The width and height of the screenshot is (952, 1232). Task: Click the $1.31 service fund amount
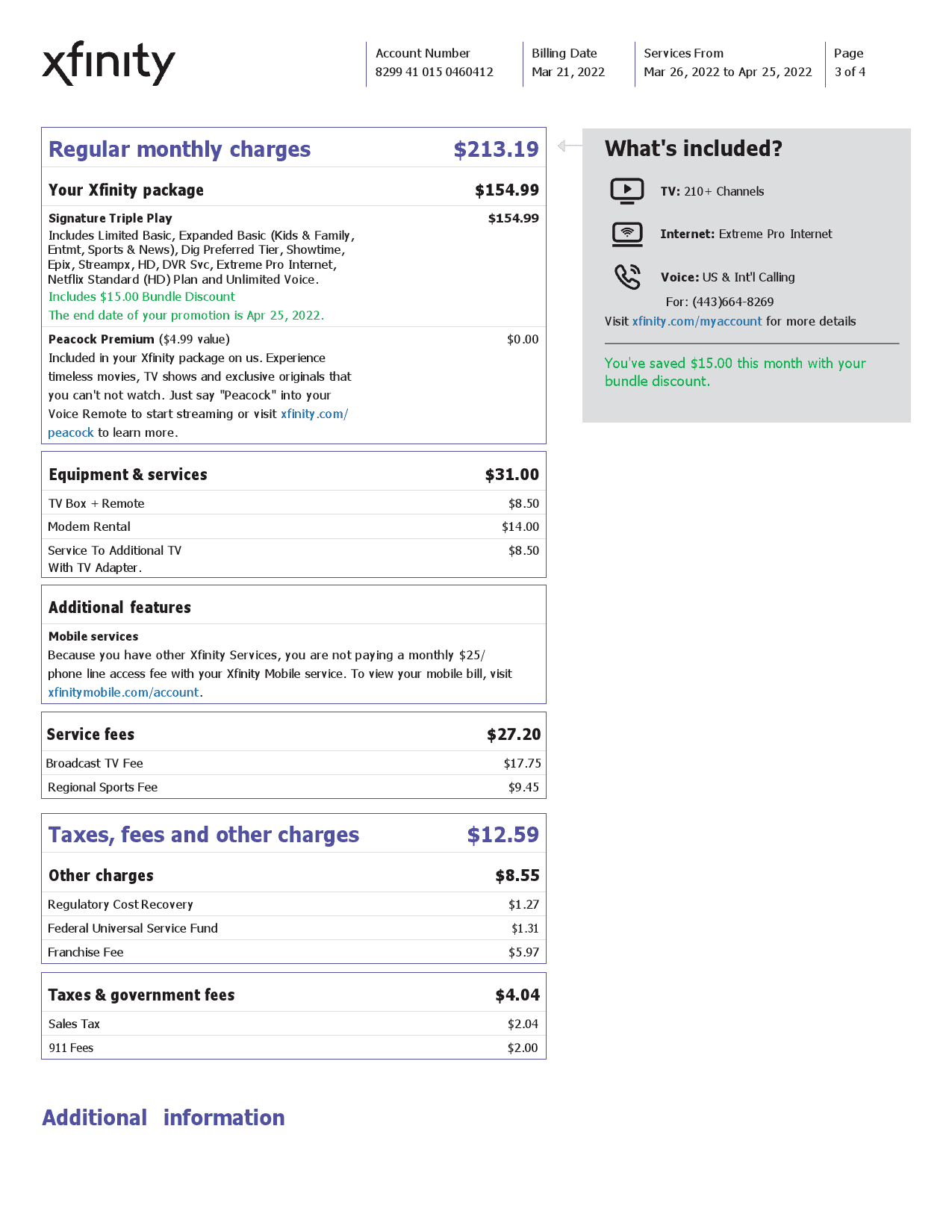pyautogui.click(x=525, y=928)
